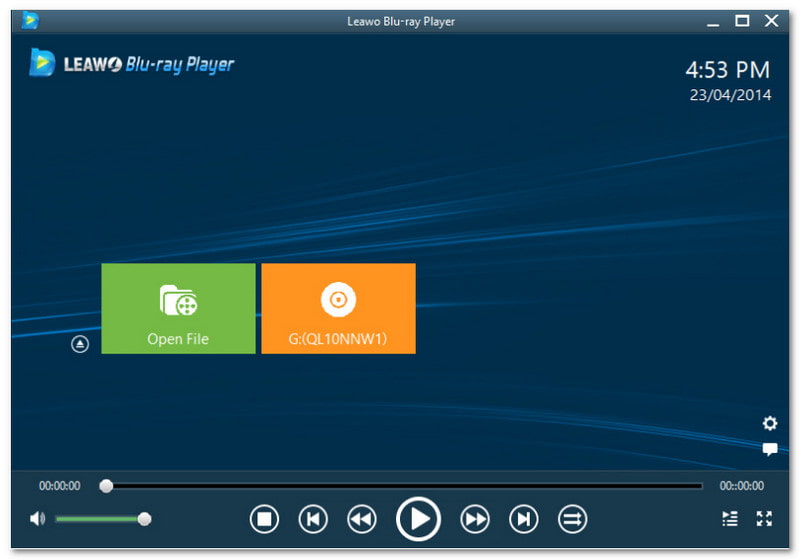The image size is (800, 560).
Task: Start playback with the Play button
Action: 418,519
